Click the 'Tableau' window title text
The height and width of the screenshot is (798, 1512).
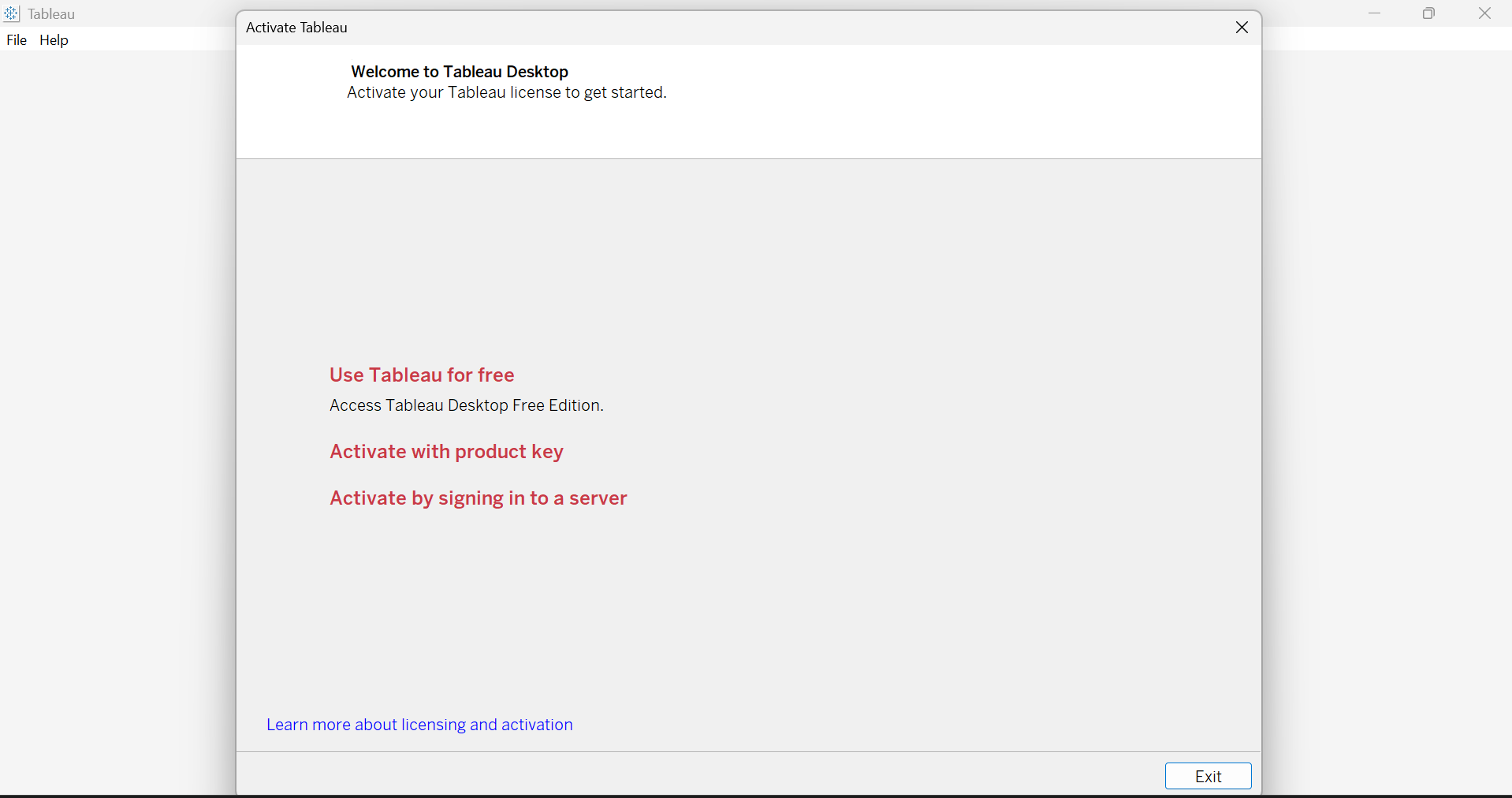(51, 14)
